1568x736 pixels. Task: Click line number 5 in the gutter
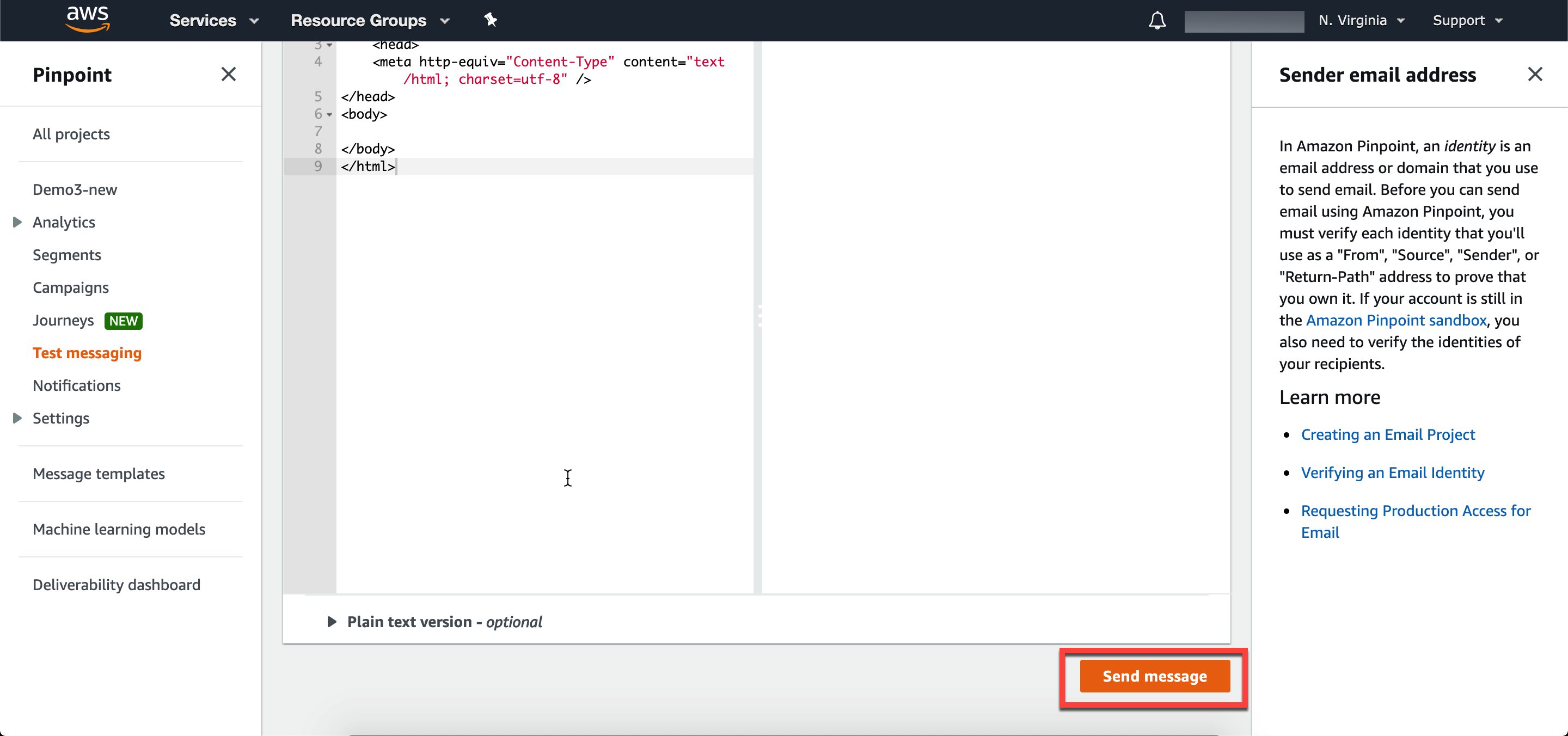pos(318,97)
